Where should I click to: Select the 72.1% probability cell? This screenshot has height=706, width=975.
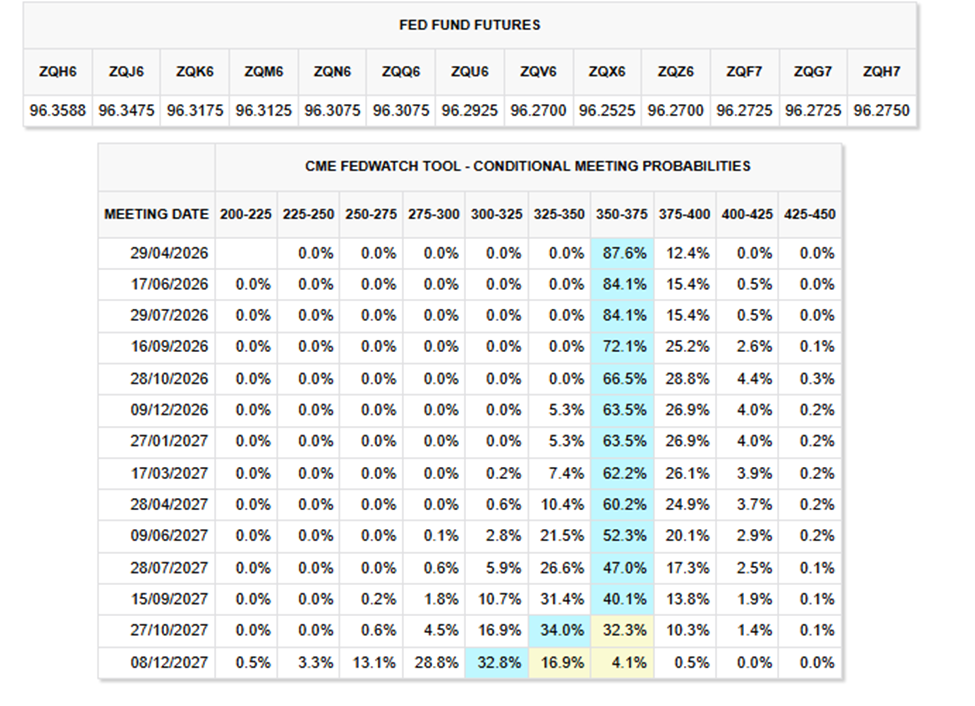[x=622, y=347]
